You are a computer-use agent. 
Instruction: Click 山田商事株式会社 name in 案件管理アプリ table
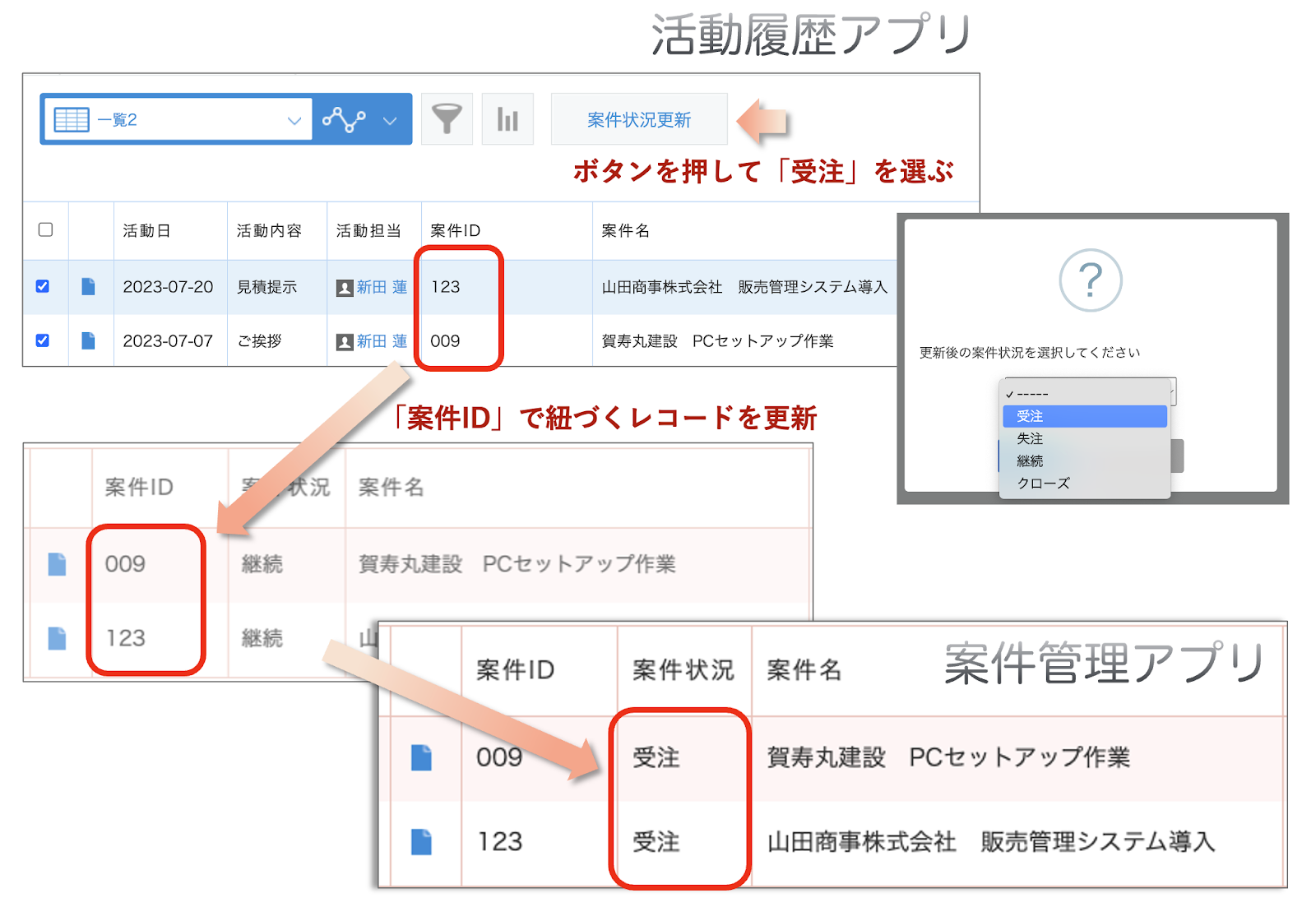pos(990,842)
